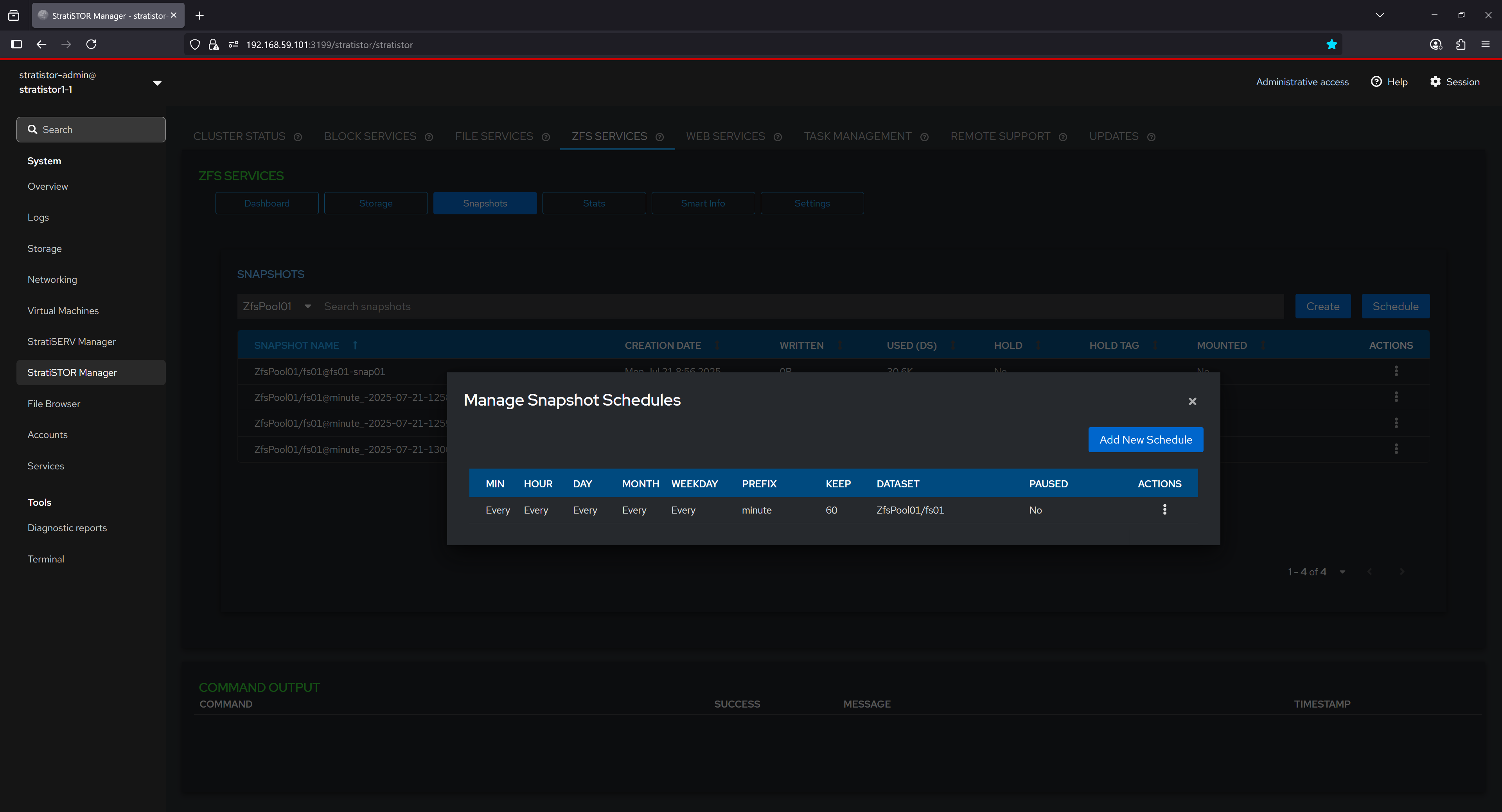Screen dimensions: 1502x812
Task: Switch to the TASK MANAGEMENT tab
Action: pyautogui.click(x=857, y=136)
